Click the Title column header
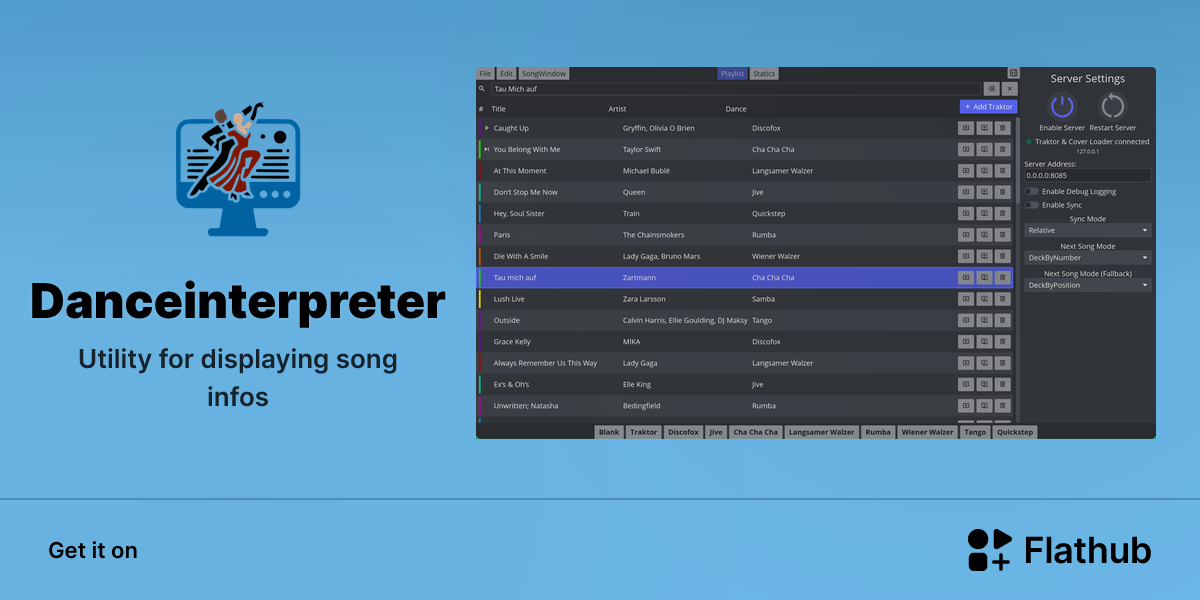The width and height of the screenshot is (1200, 600). [x=499, y=109]
